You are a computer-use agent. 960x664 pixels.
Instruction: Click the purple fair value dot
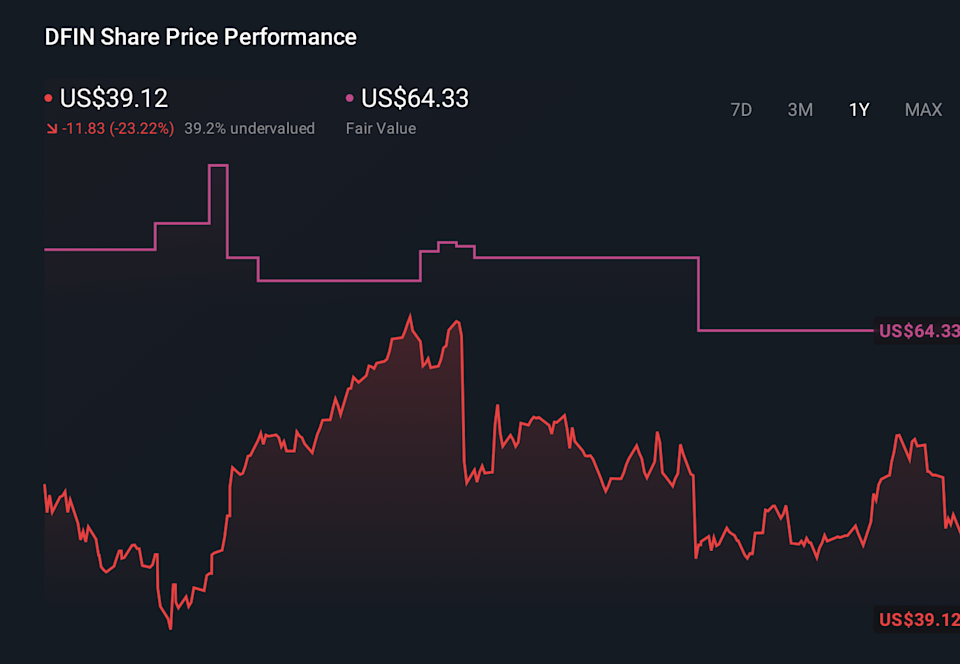[x=349, y=99]
